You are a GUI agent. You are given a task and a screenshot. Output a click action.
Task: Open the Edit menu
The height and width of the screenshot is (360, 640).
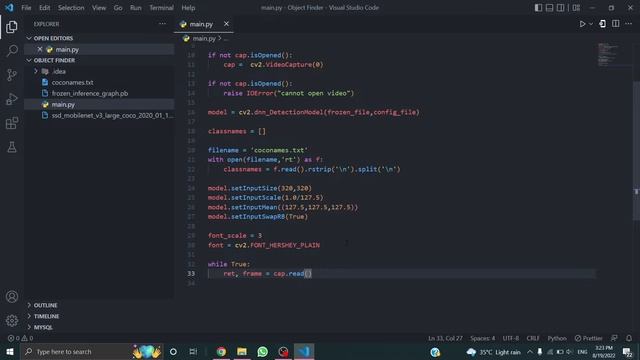44,8
